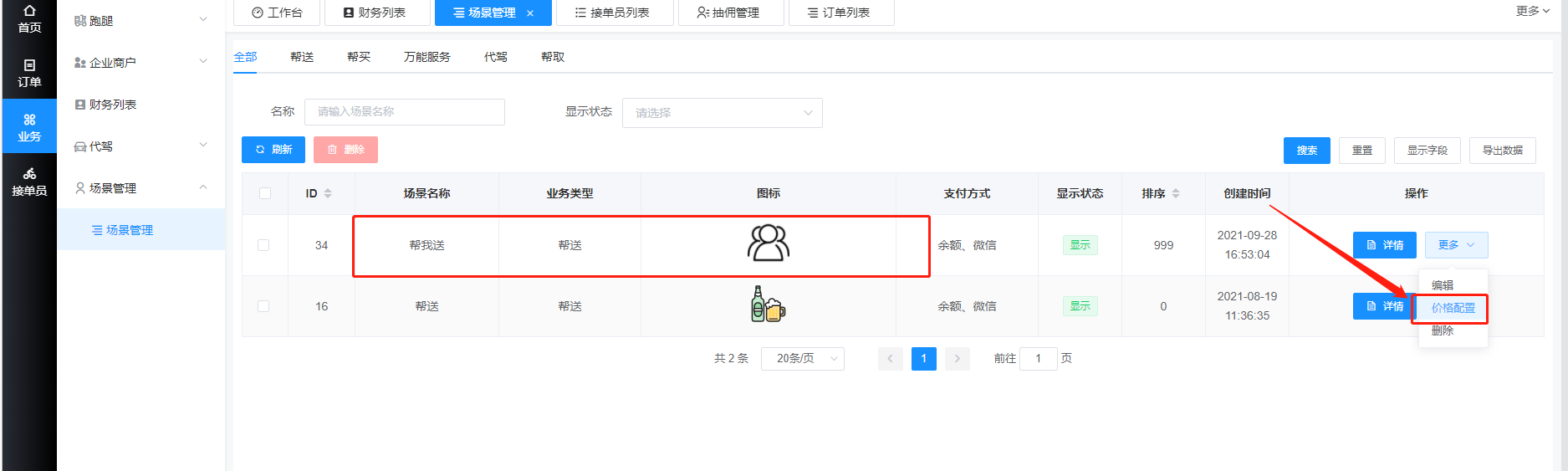The height and width of the screenshot is (471, 1568).
Task: Select the 业务 business icon in sidebar
Action: tap(29, 120)
